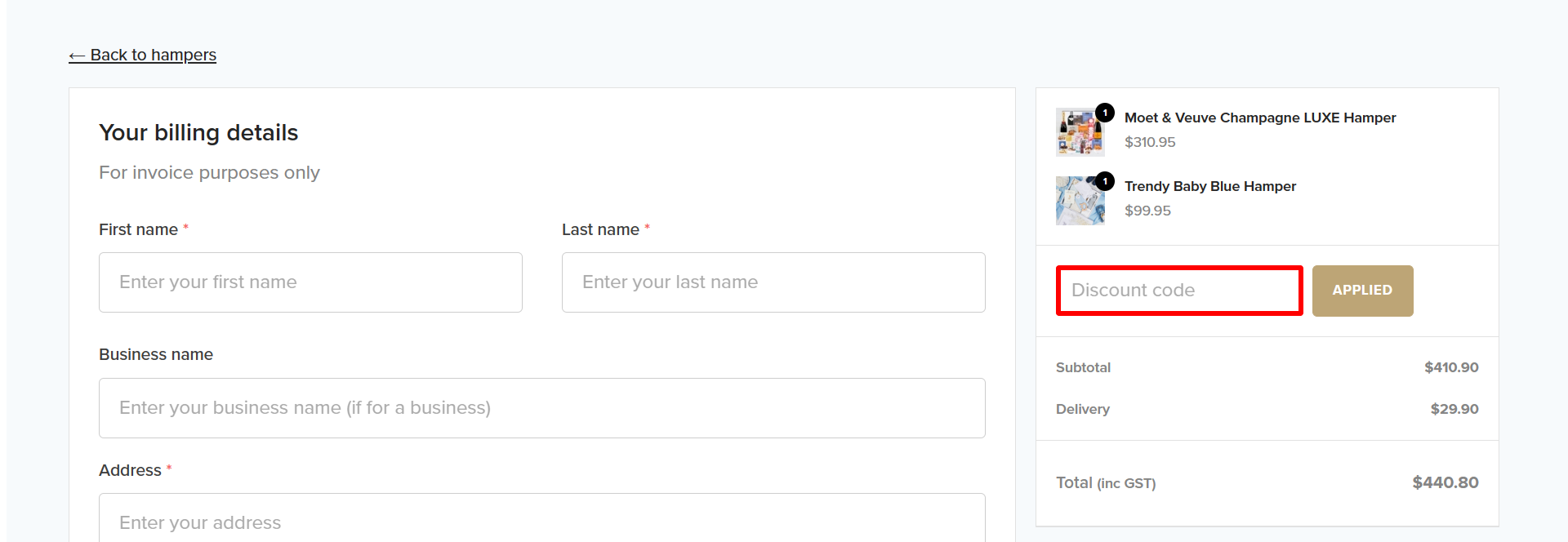Open the Trendy Baby Blue Hamper thumbnail
The height and width of the screenshot is (542, 1568).
point(1079,201)
